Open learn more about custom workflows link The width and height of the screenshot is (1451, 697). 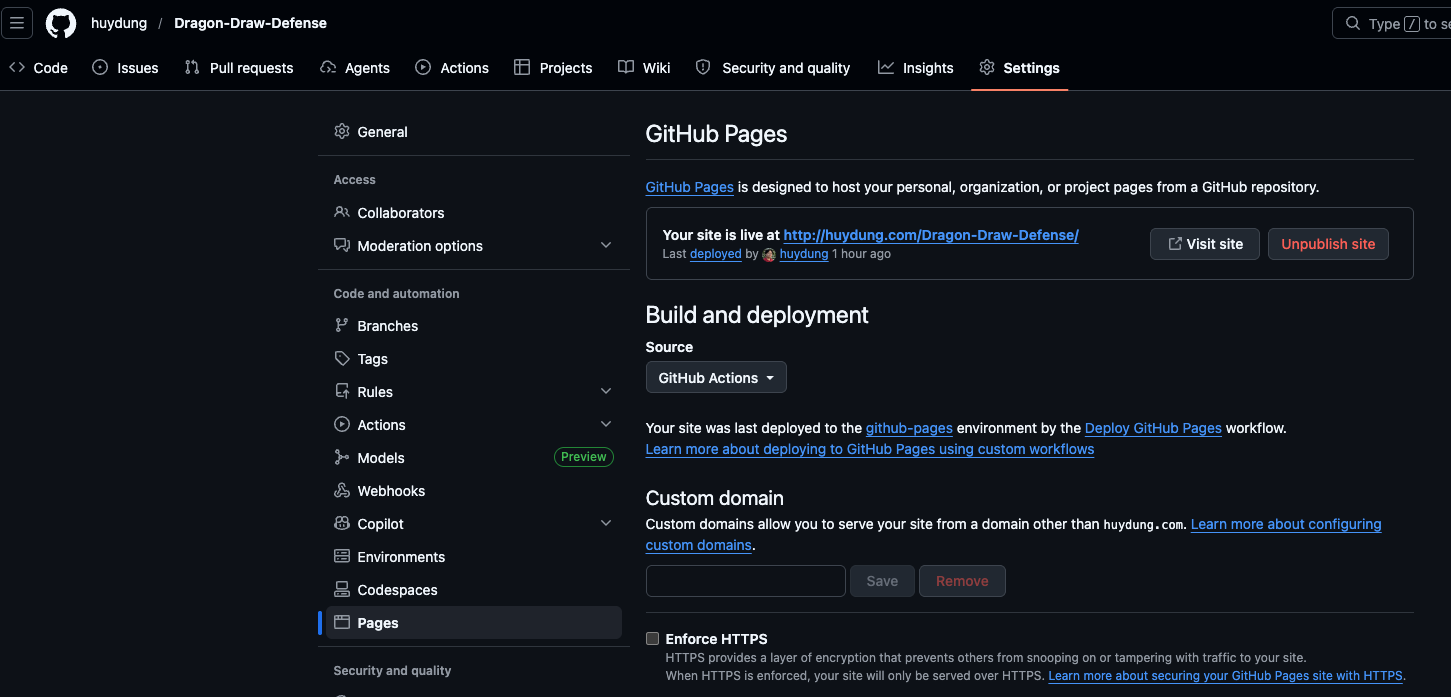pos(870,449)
